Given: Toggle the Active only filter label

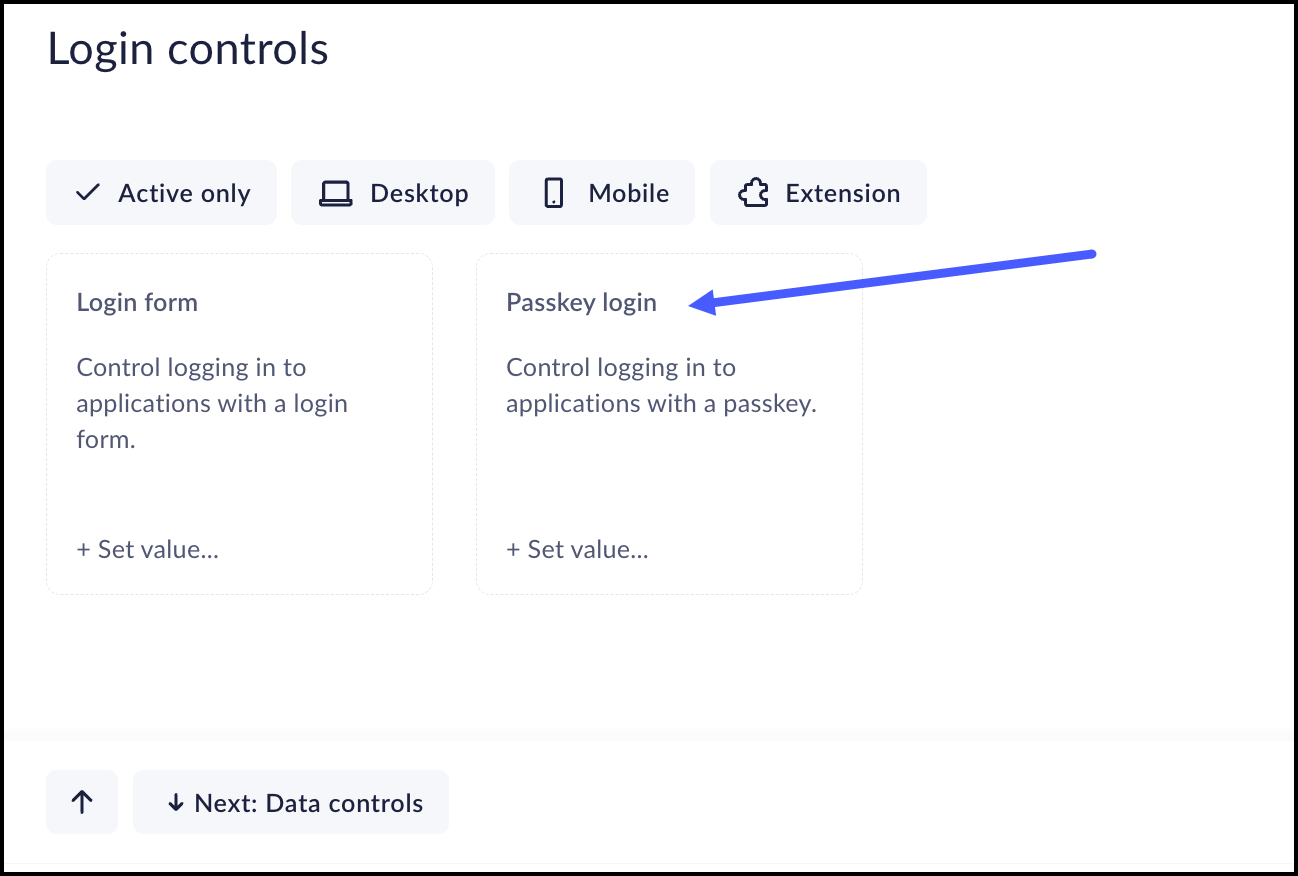Looking at the screenshot, I should coord(184,193).
